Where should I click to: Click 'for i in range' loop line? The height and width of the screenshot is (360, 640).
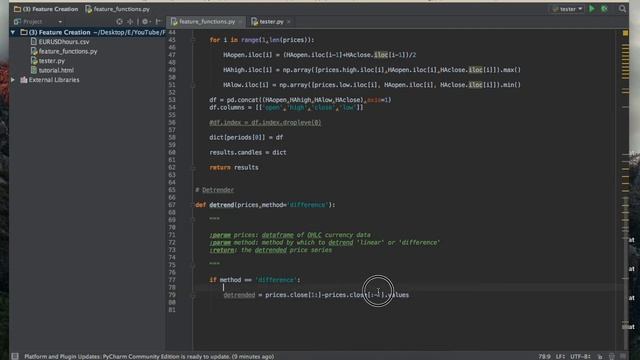point(262,40)
